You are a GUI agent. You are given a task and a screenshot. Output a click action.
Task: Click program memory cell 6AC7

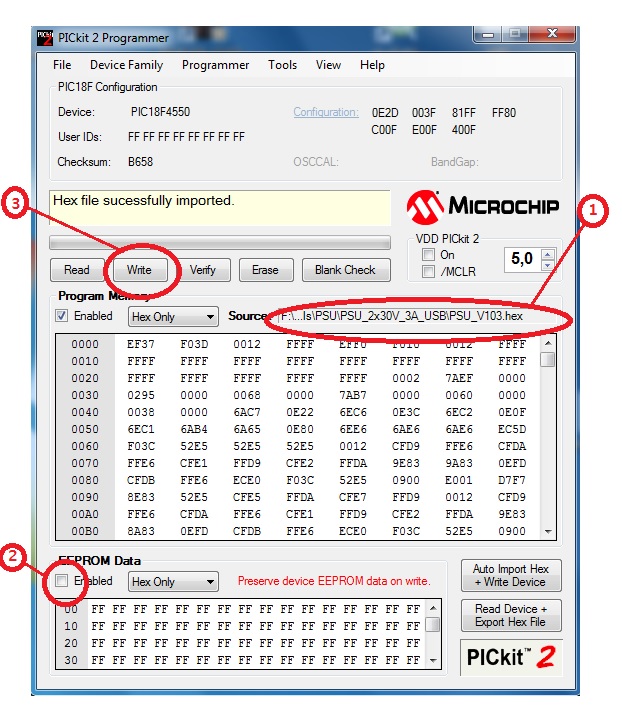(x=247, y=412)
